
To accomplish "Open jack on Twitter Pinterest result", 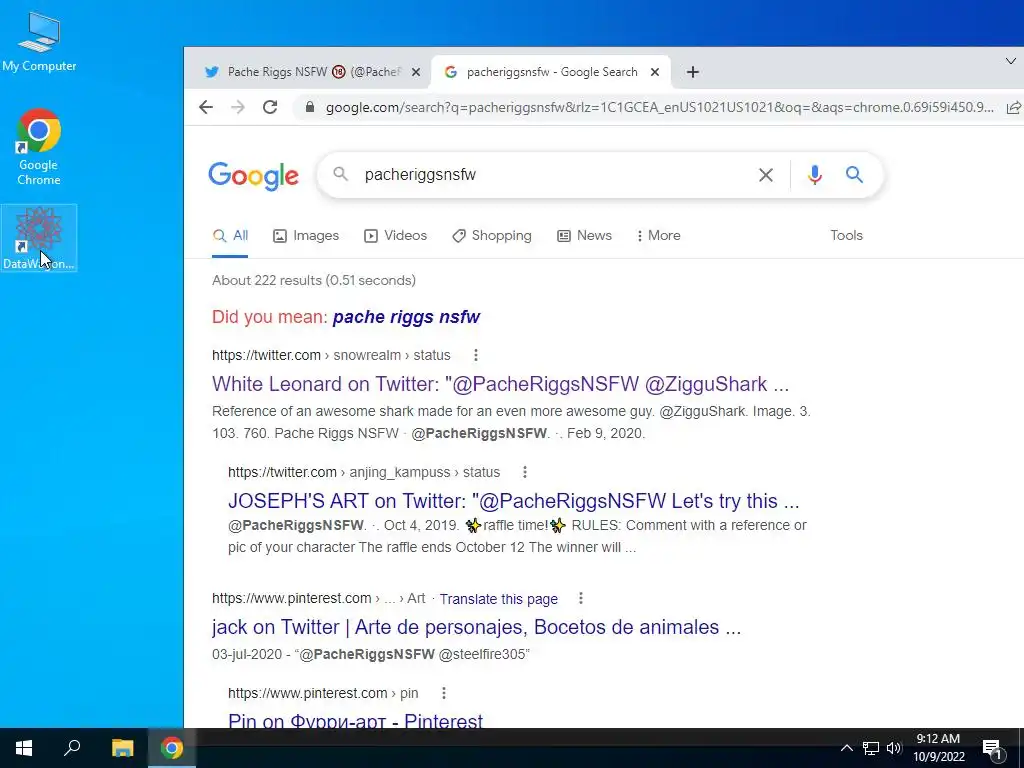I will [476, 627].
